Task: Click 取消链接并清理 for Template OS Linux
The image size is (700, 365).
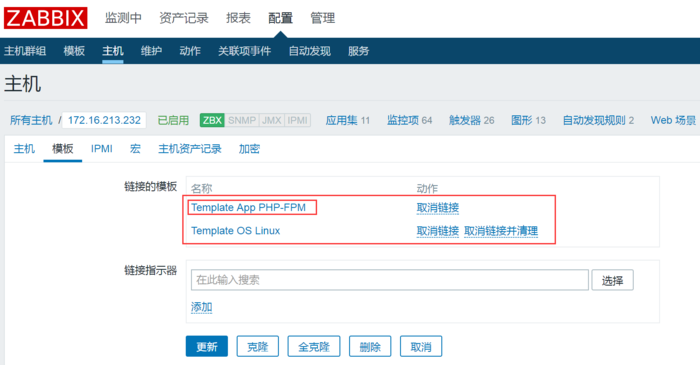Action: coord(501,231)
